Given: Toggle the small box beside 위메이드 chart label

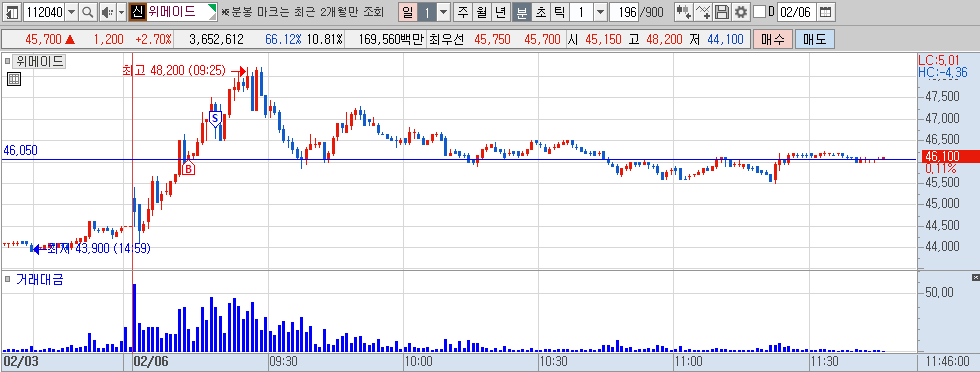Looking at the screenshot, I should 8,61.
